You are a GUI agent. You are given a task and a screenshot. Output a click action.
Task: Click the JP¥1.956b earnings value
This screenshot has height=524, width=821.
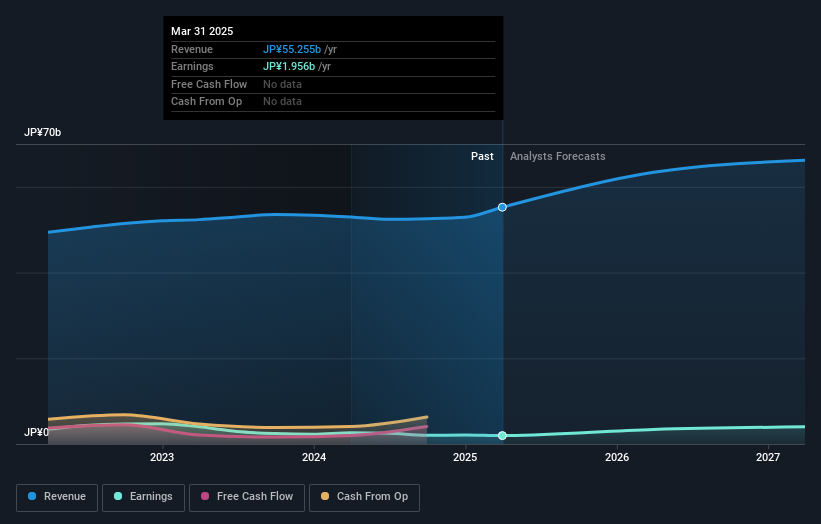click(289, 66)
